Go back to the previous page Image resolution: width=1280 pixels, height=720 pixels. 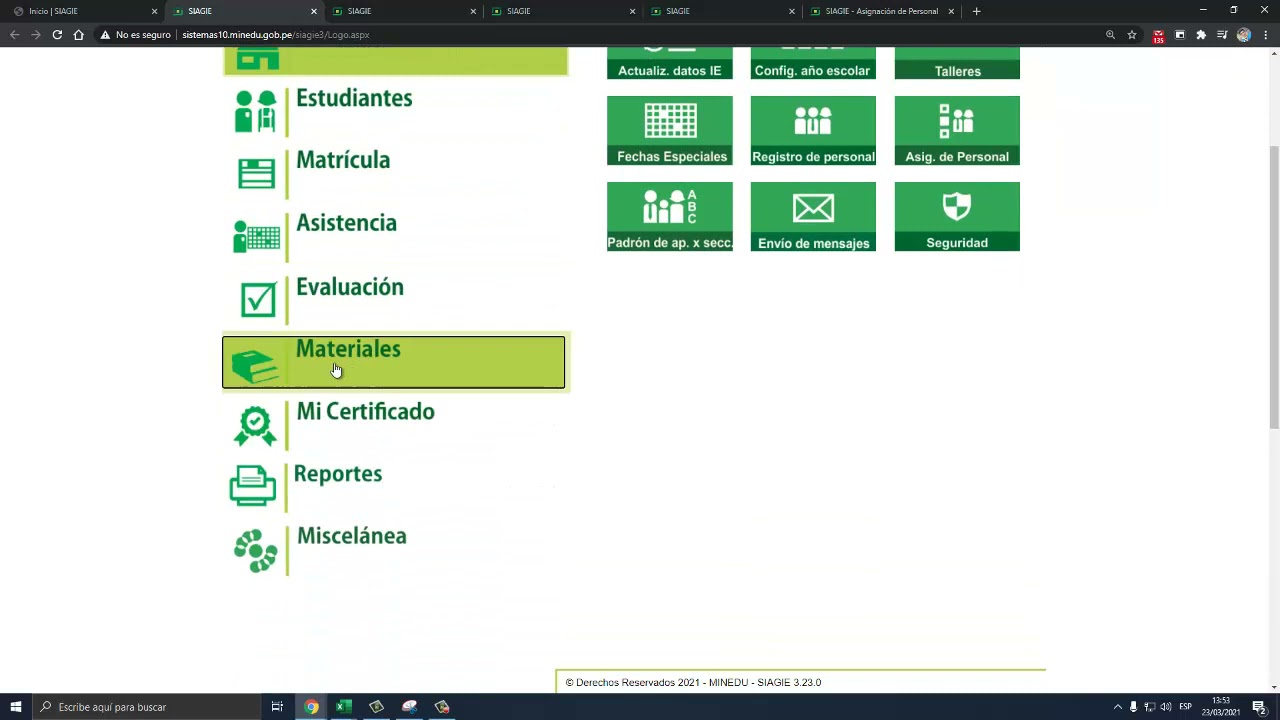pos(14,34)
